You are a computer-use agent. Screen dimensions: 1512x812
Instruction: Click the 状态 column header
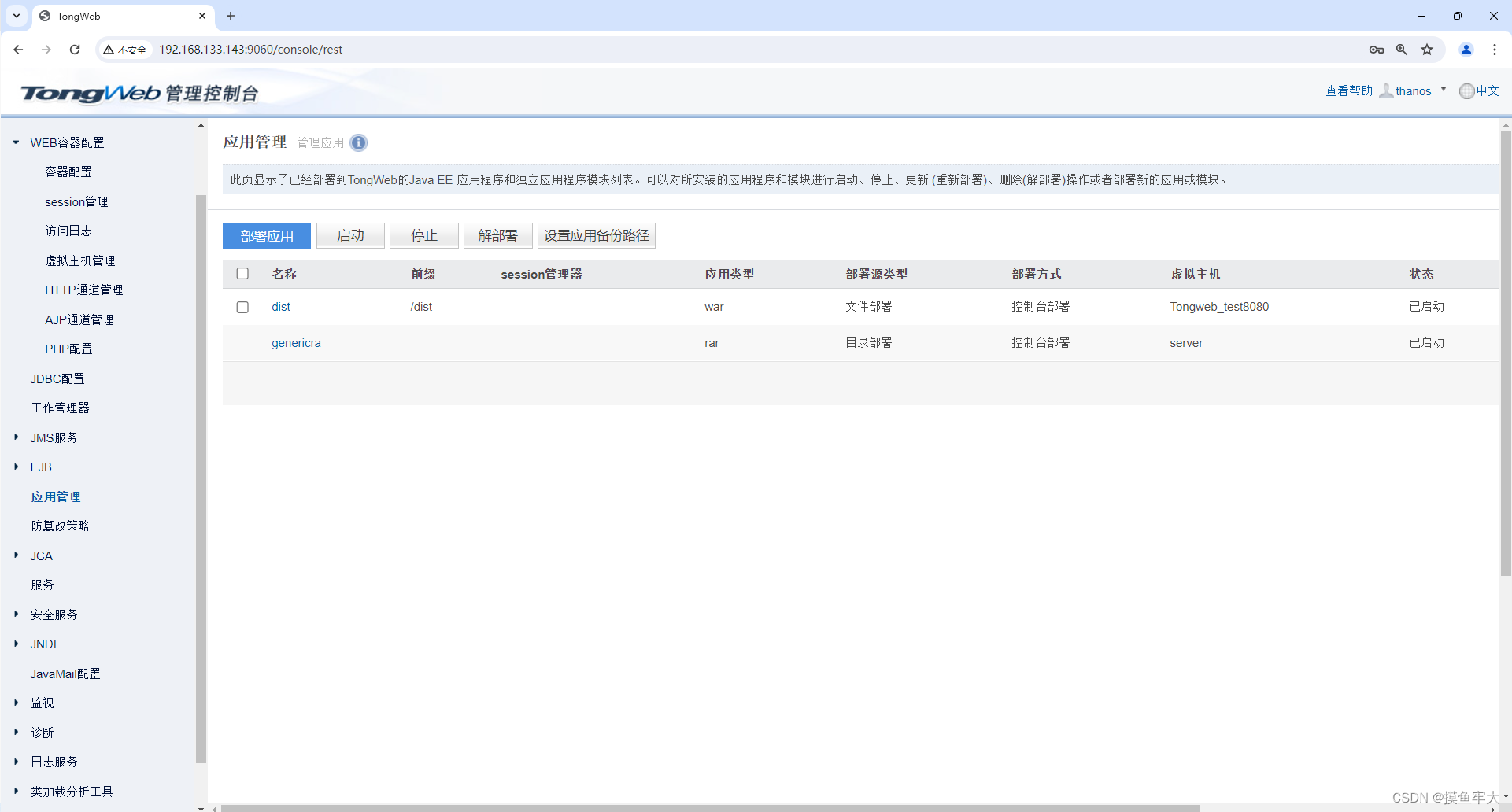pos(1421,274)
